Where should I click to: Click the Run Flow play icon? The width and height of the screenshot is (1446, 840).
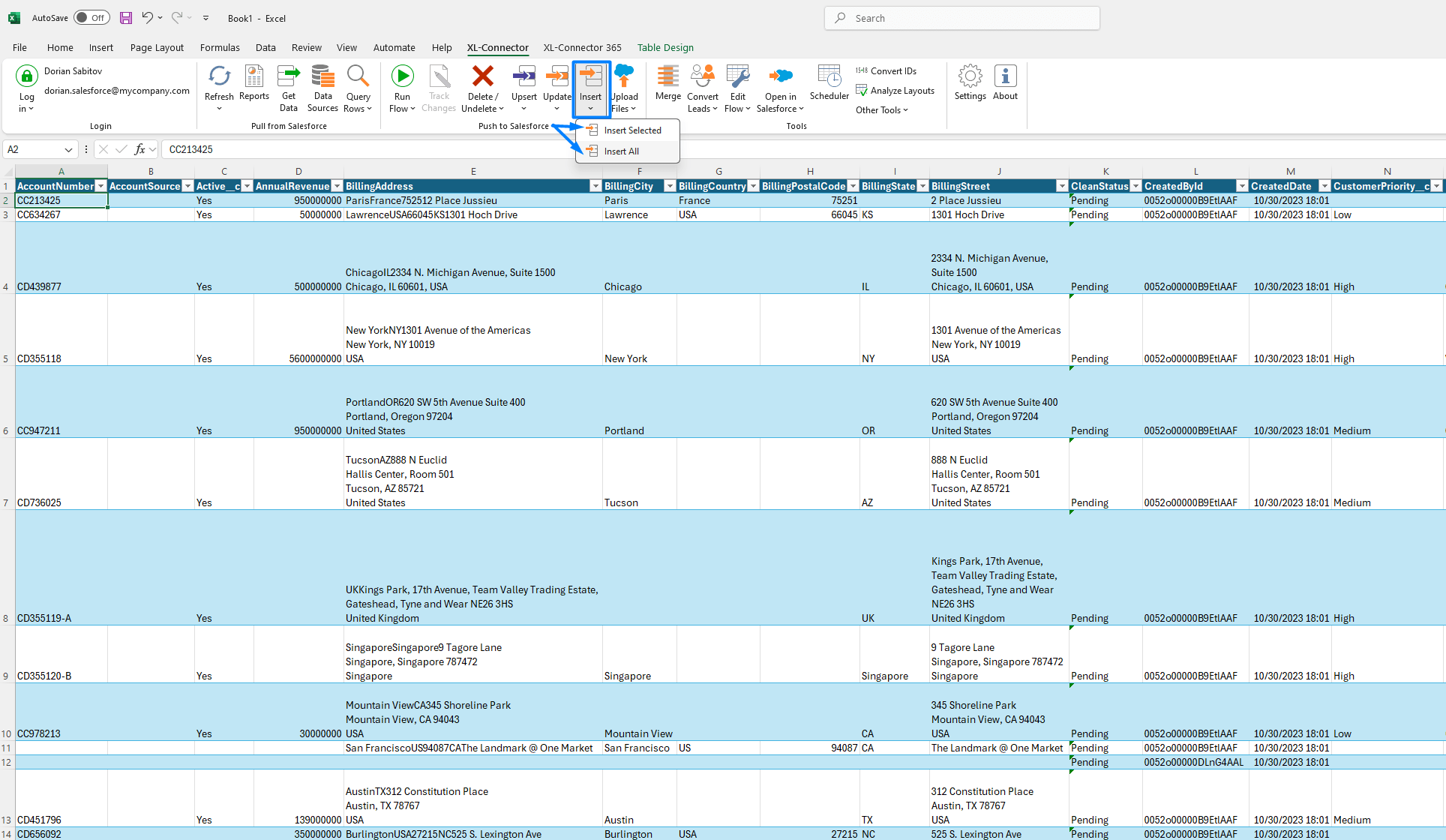click(402, 76)
